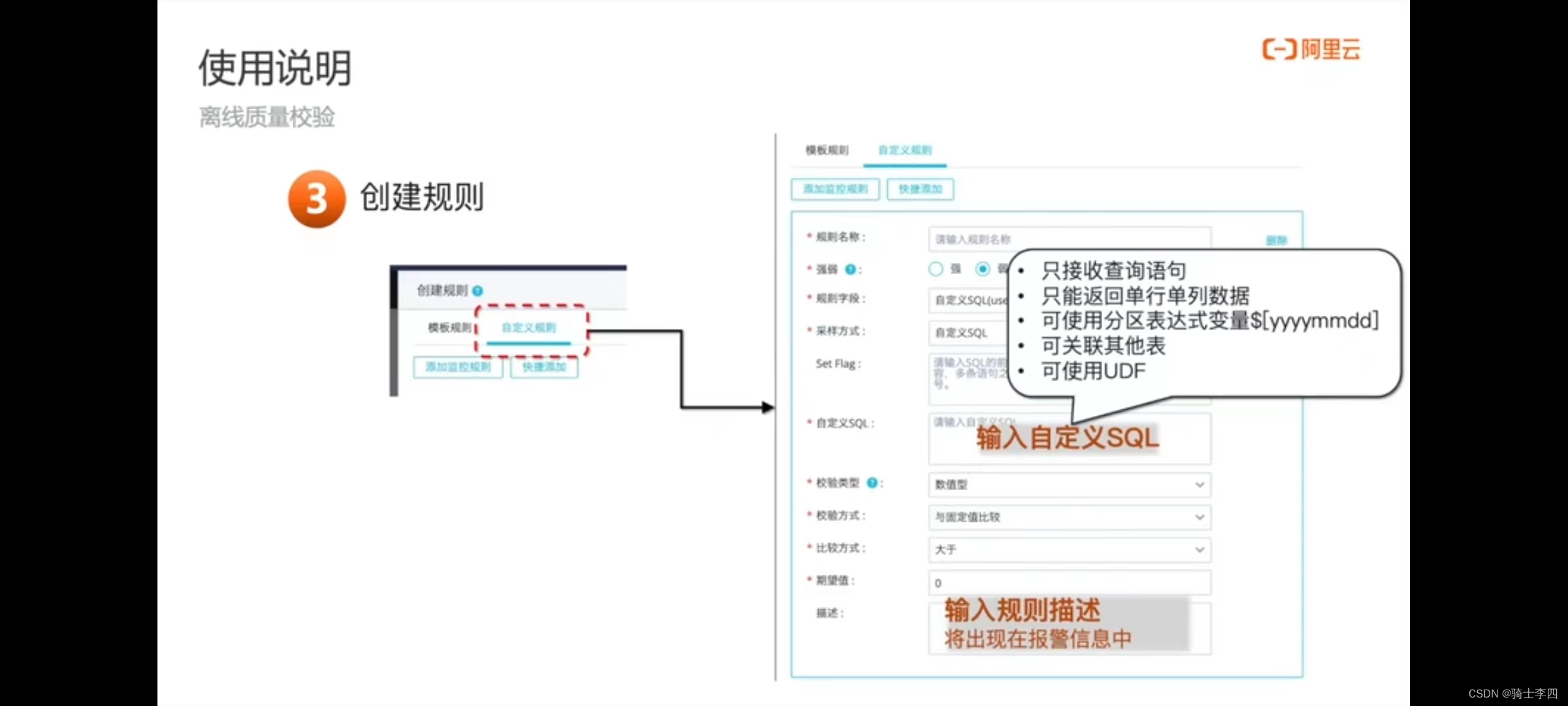Viewport: 1568px width, 706px height.
Task: Select 自定义规则 tab in right panel
Action: pyautogui.click(x=905, y=150)
